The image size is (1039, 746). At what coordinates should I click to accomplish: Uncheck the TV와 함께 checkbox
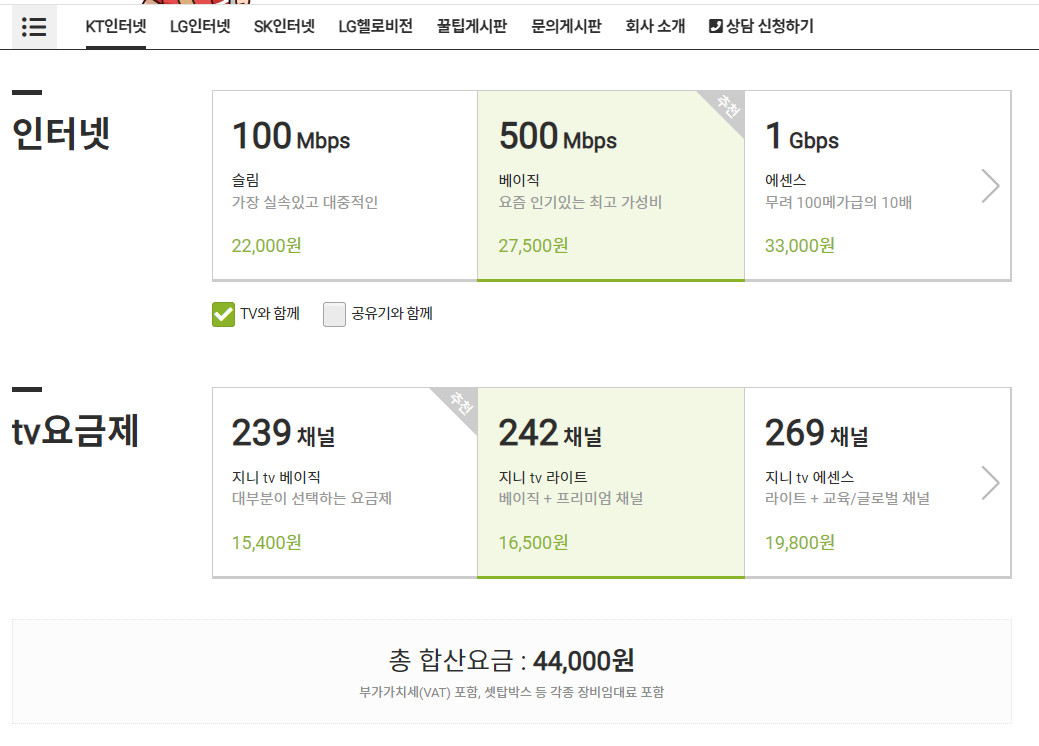click(x=223, y=314)
